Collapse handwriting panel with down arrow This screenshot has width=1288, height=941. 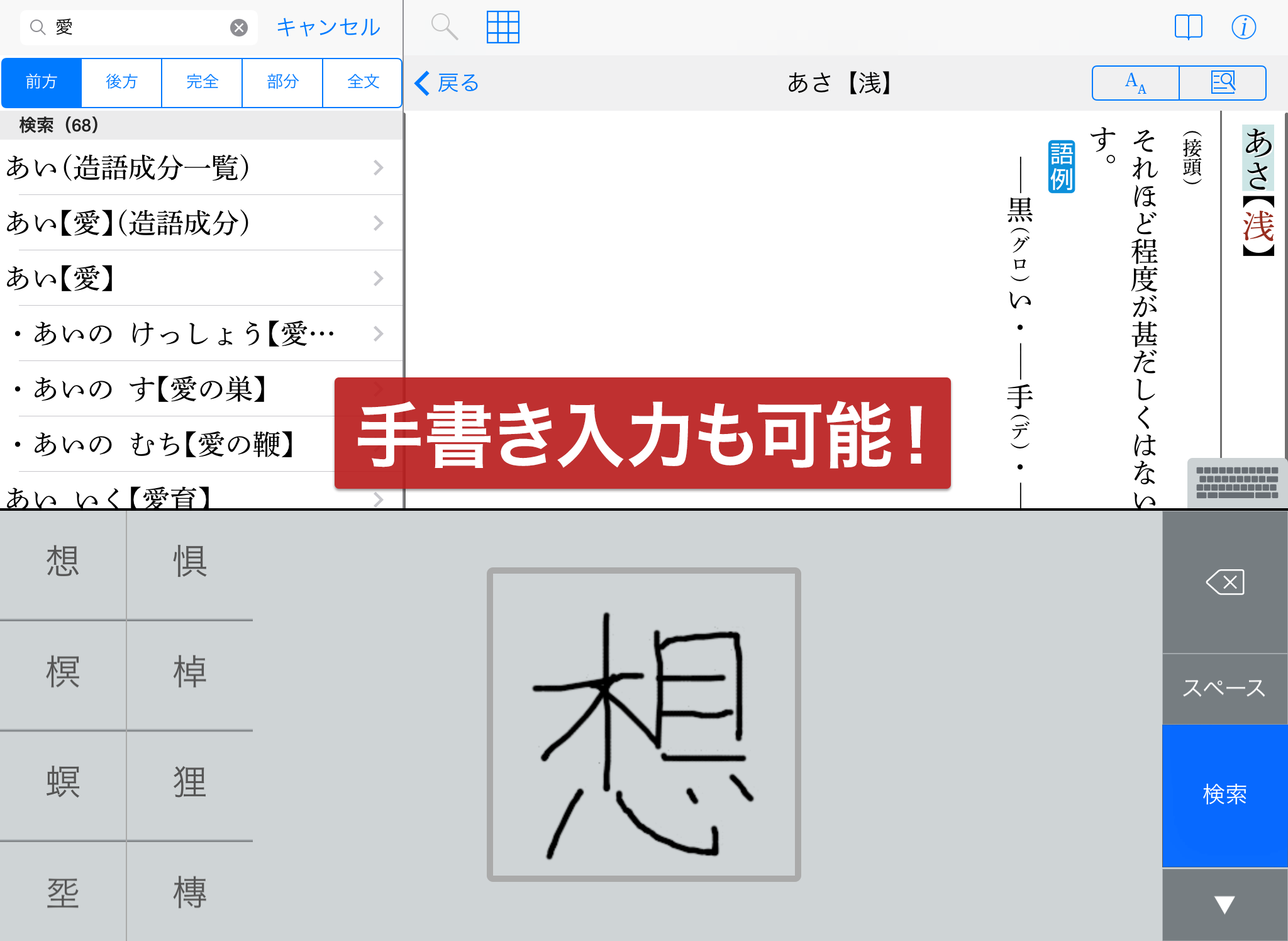click(x=1224, y=904)
